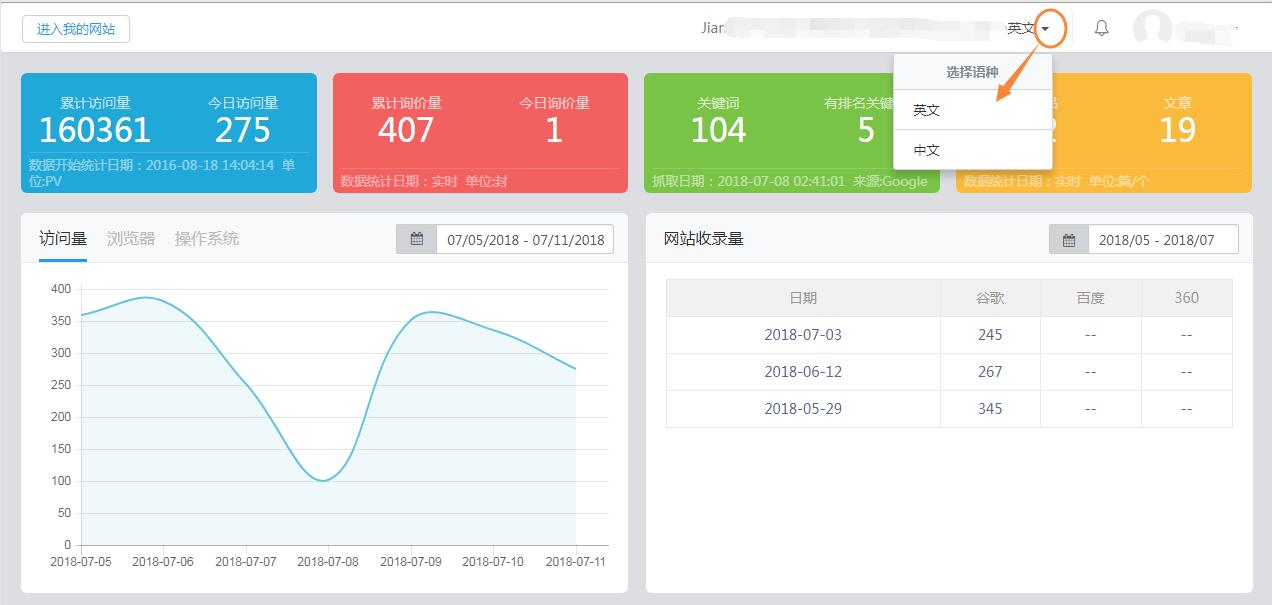Click calendar icon beside 2018/05 - 2018/07
Screen dimensions: 1272x605
[1069, 240]
